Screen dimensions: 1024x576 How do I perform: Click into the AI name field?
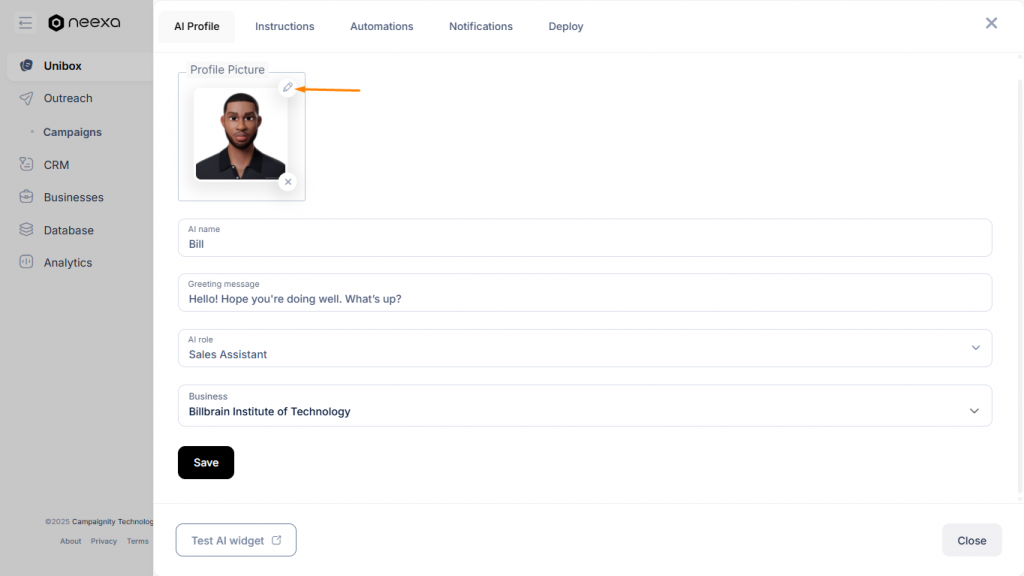(x=585, y=238)
